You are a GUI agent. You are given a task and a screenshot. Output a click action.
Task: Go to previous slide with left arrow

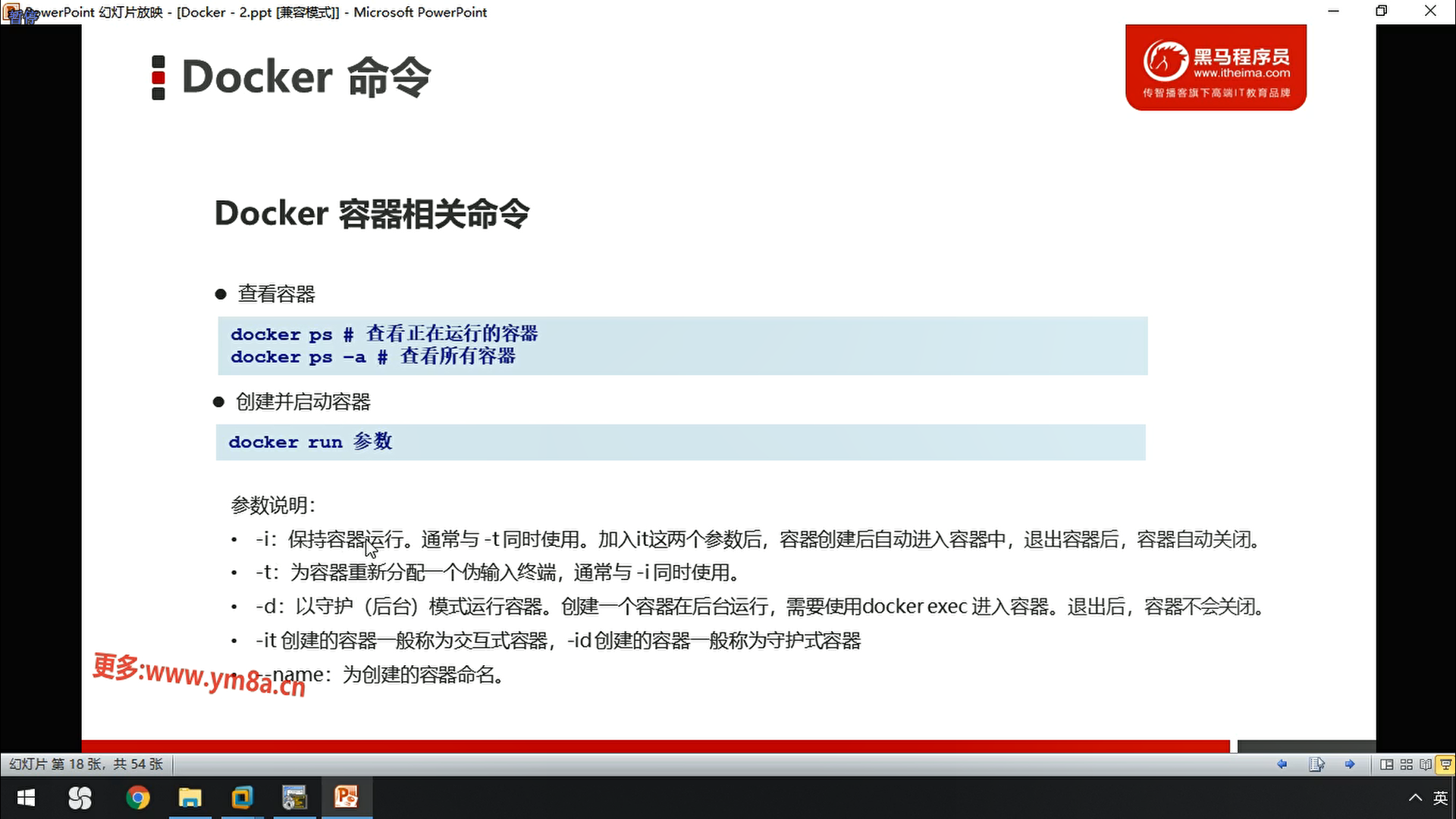tap(1282, 764)
